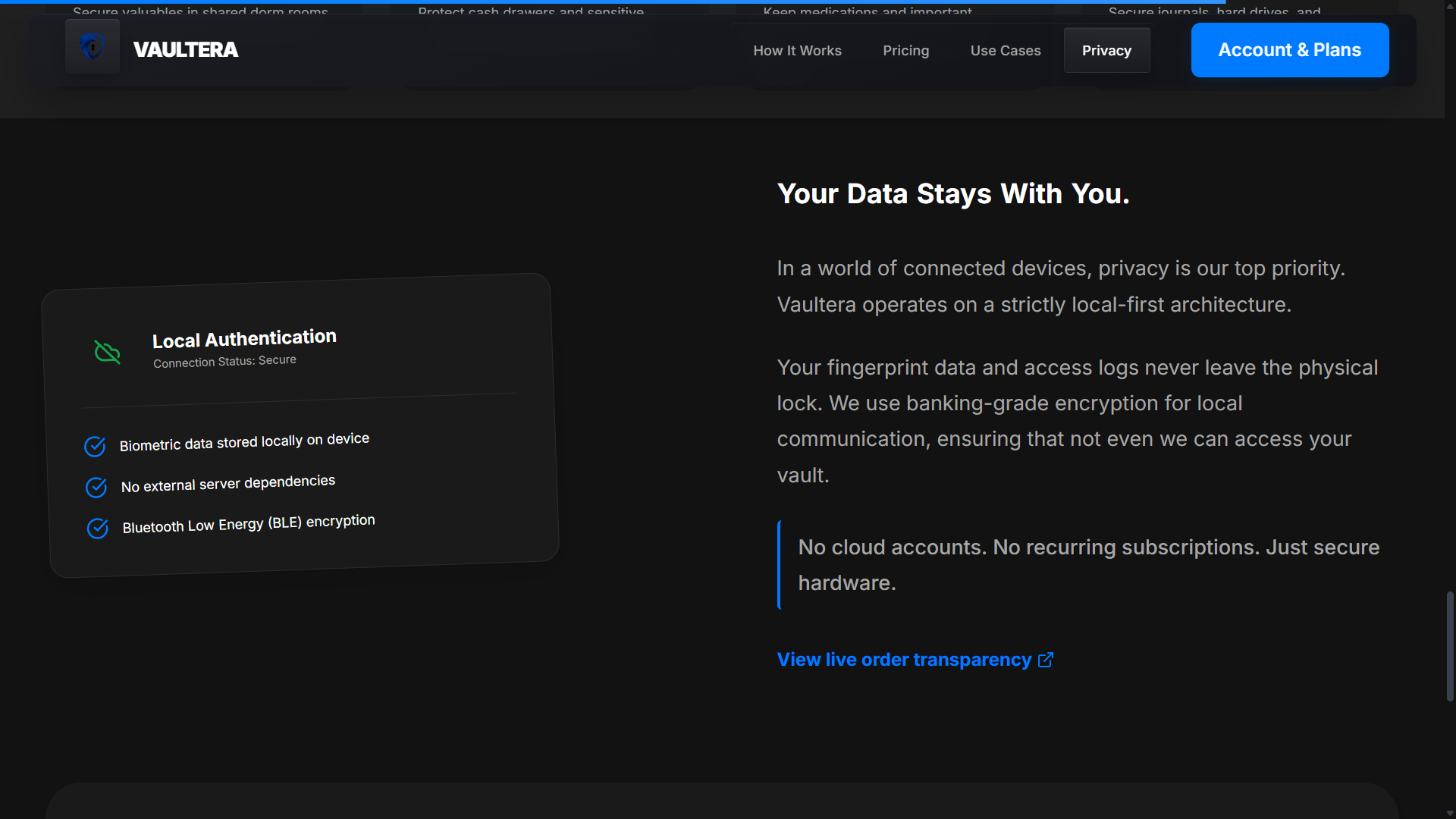Click the scroll down arrow at scrollbar bottom
Image resolution: width=1456 pixels, height=819 pixels.
pos(1450,813)
